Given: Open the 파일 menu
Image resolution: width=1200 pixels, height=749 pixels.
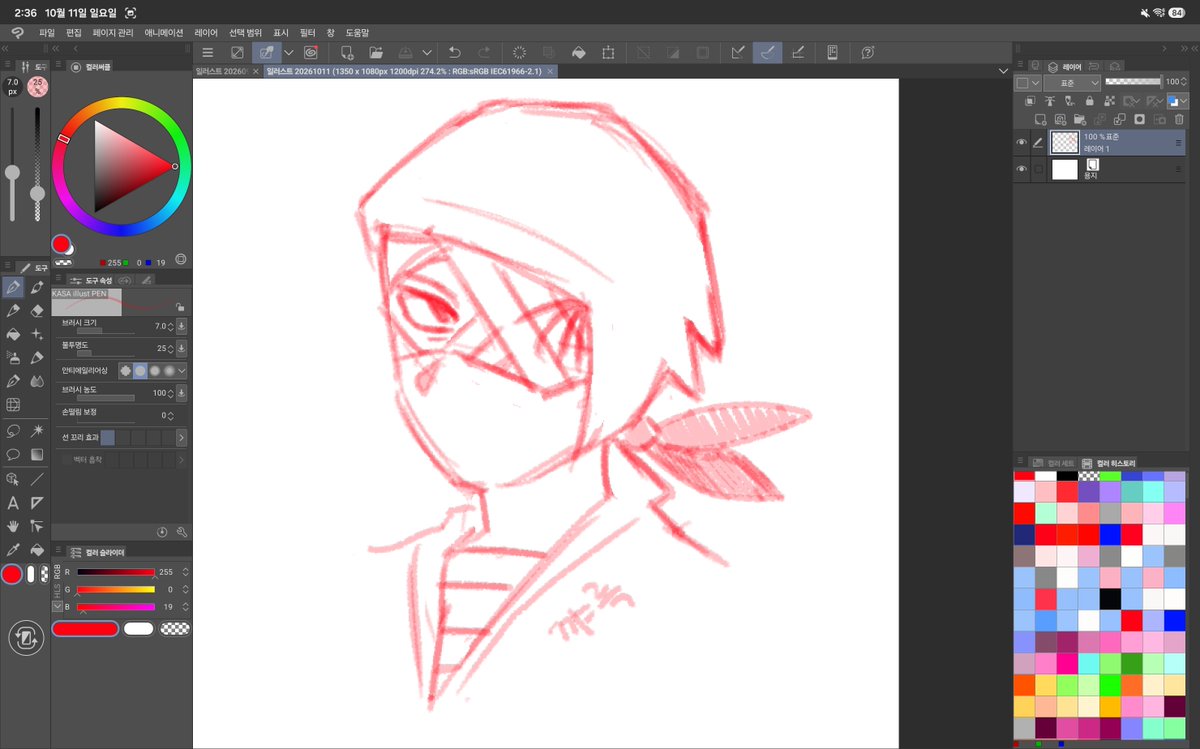Looking at the screenshot, I should pos(47,32).
